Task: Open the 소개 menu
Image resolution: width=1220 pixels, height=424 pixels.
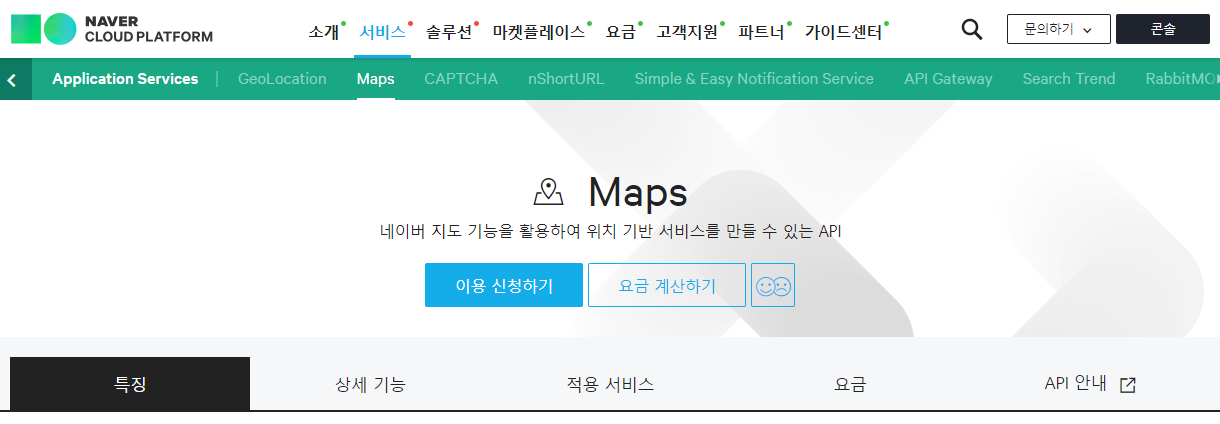Action: coord(324,32)
